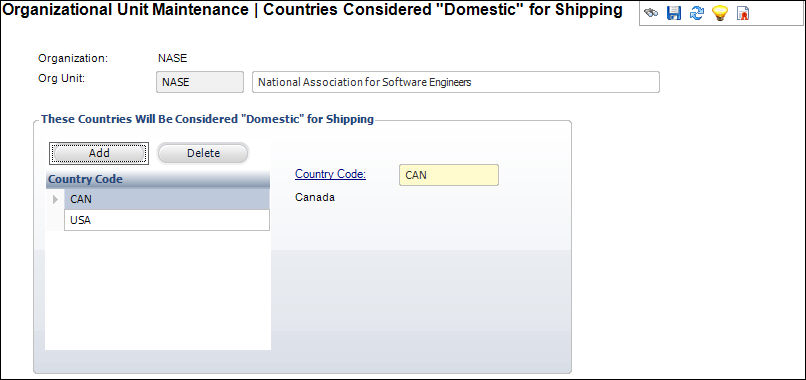This screenshot has width=806, height=380.
Task: Click the empty area of the country list
Action: coord(158,291)
